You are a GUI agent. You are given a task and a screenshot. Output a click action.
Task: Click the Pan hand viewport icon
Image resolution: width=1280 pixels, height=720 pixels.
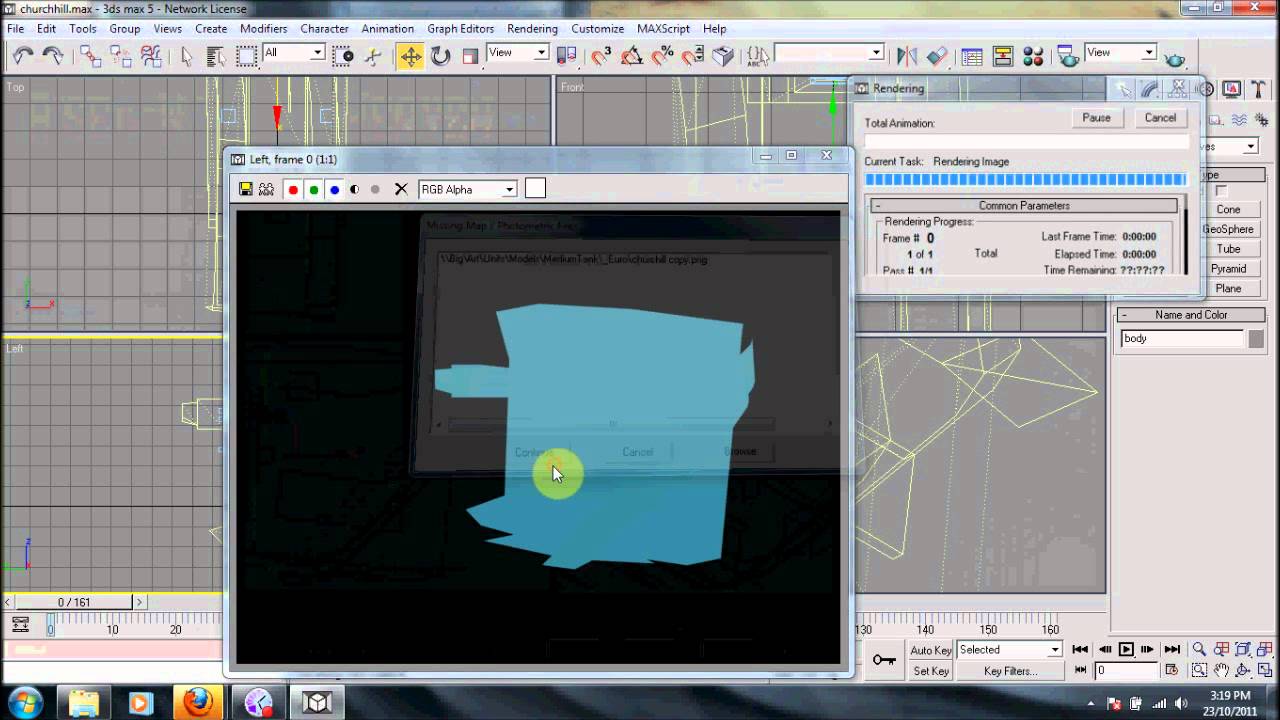click(1221, 671)
